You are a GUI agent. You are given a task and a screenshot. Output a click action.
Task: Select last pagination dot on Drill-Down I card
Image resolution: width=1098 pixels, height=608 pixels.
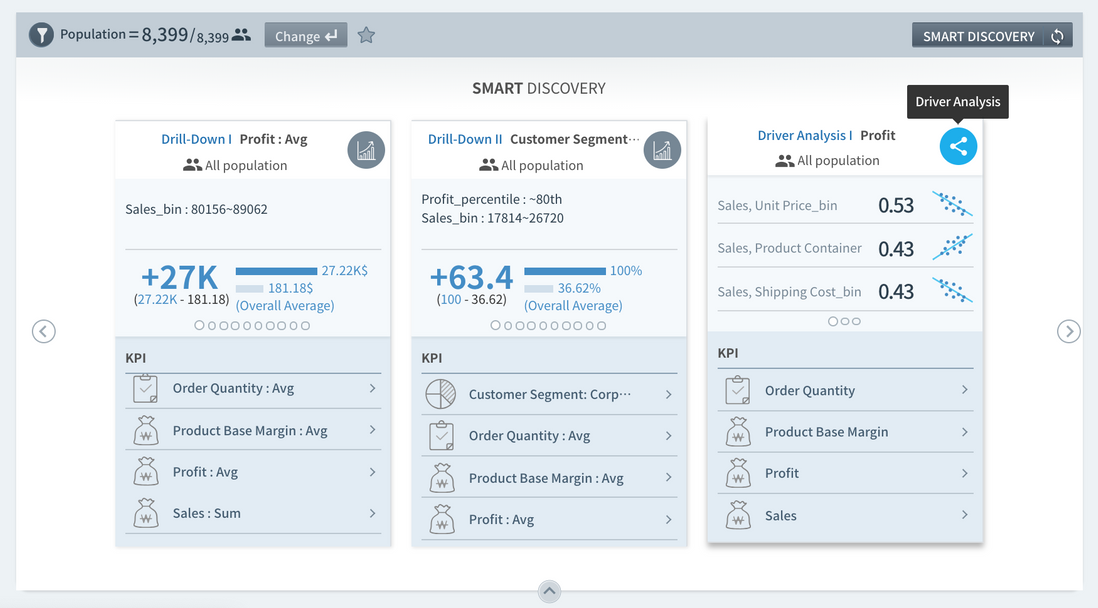pos(305,325)
